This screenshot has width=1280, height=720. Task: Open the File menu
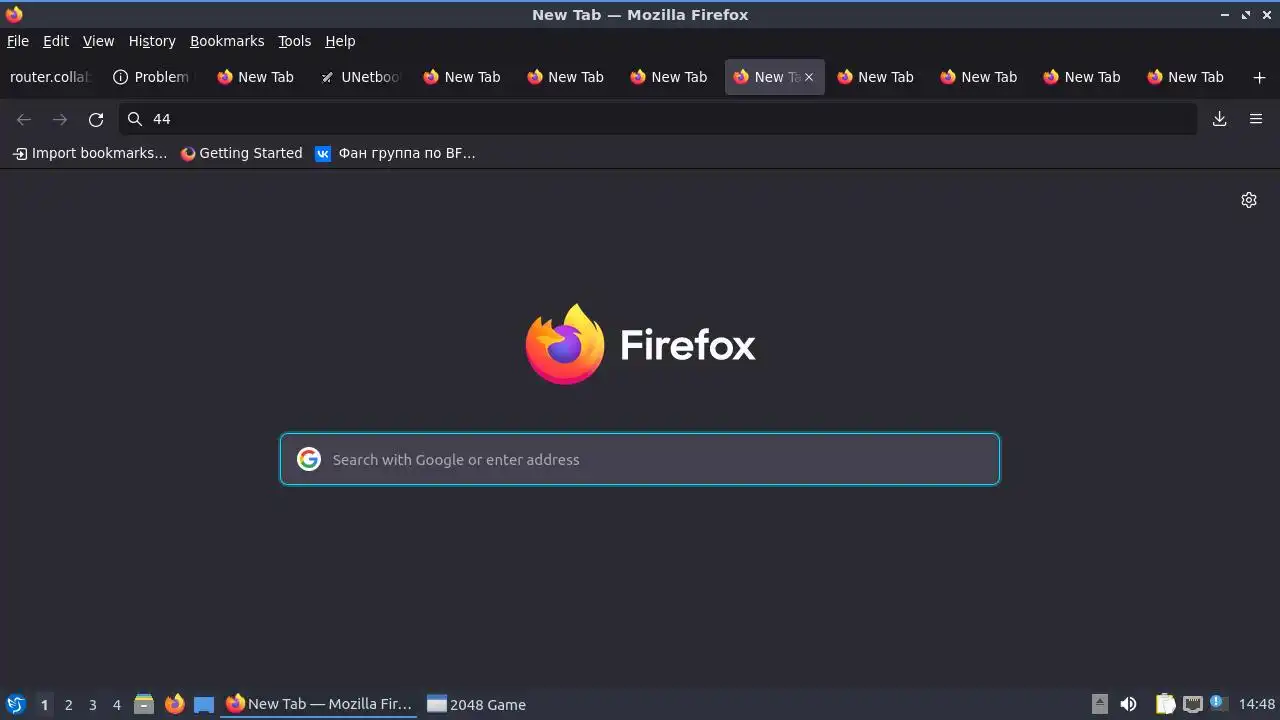pos(18,41)
